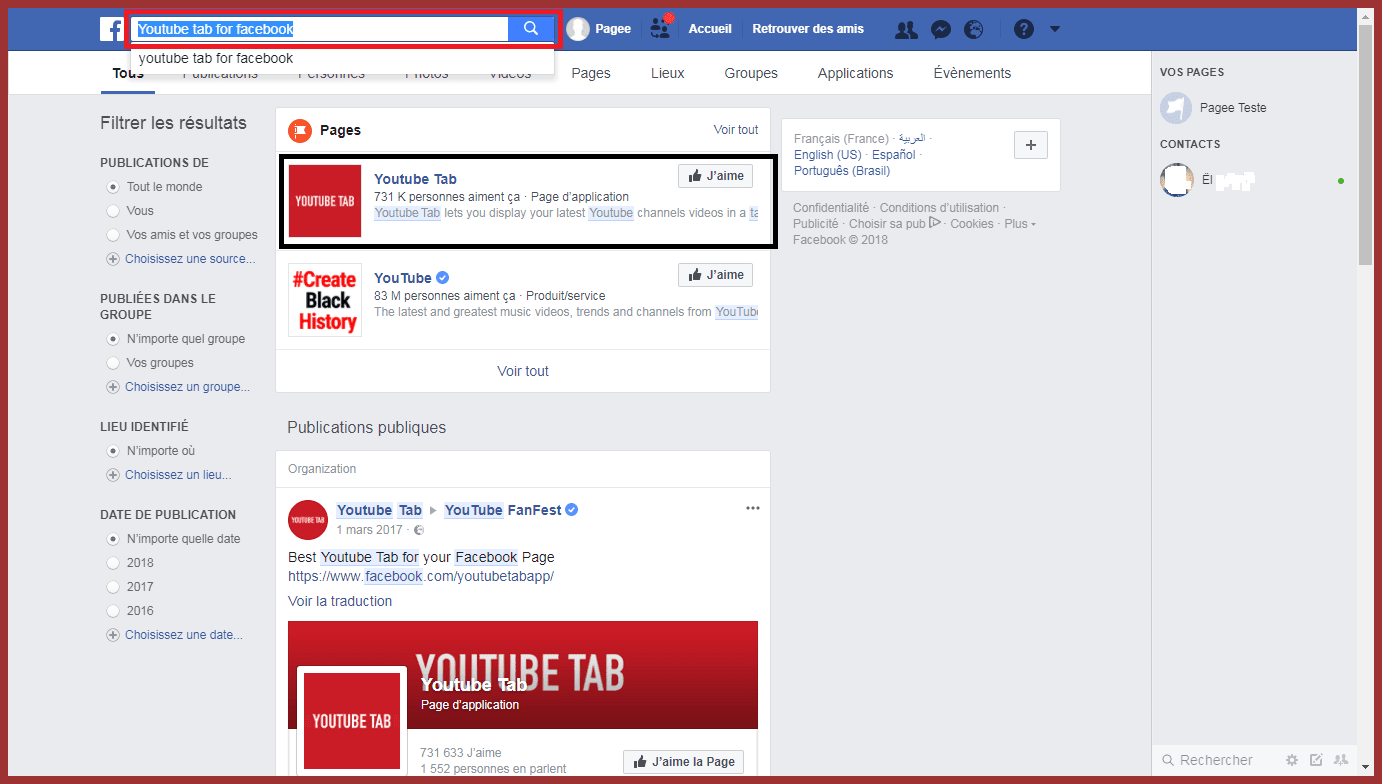Select "Vos groupes" radio option

point(113,363)
